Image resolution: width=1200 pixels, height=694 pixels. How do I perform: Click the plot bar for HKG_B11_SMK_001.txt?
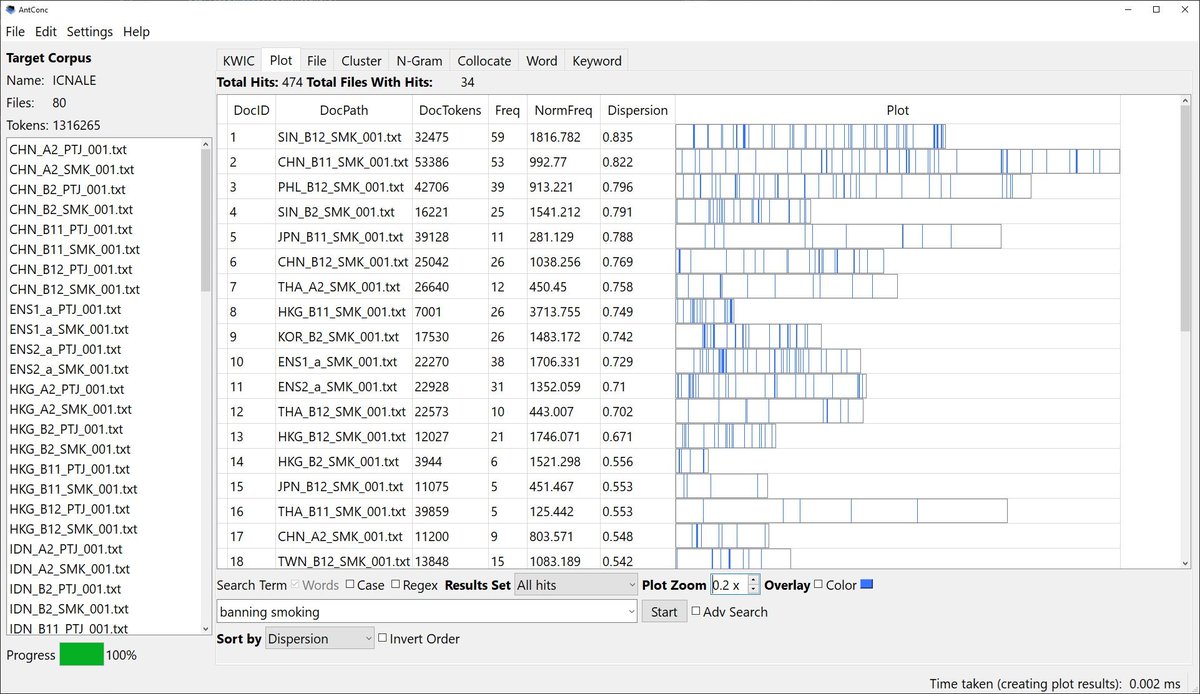coord(705,311)
